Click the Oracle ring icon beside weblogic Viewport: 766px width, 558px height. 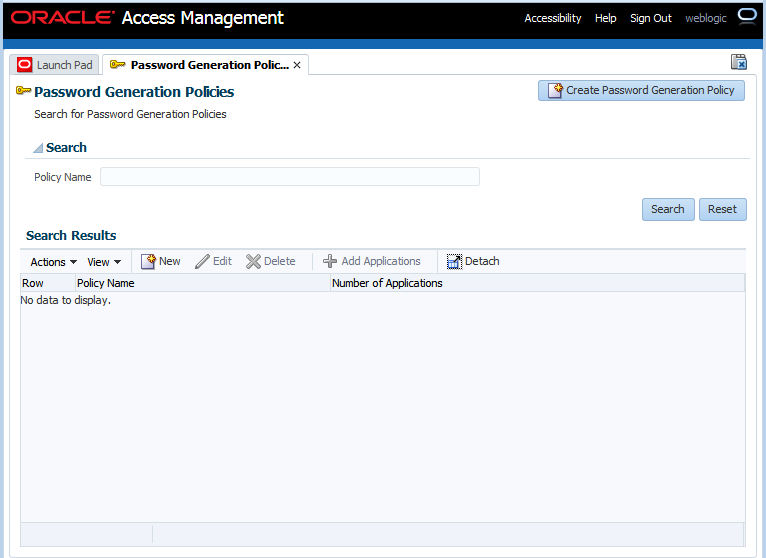pyautogui.click(x=747, y=17)
